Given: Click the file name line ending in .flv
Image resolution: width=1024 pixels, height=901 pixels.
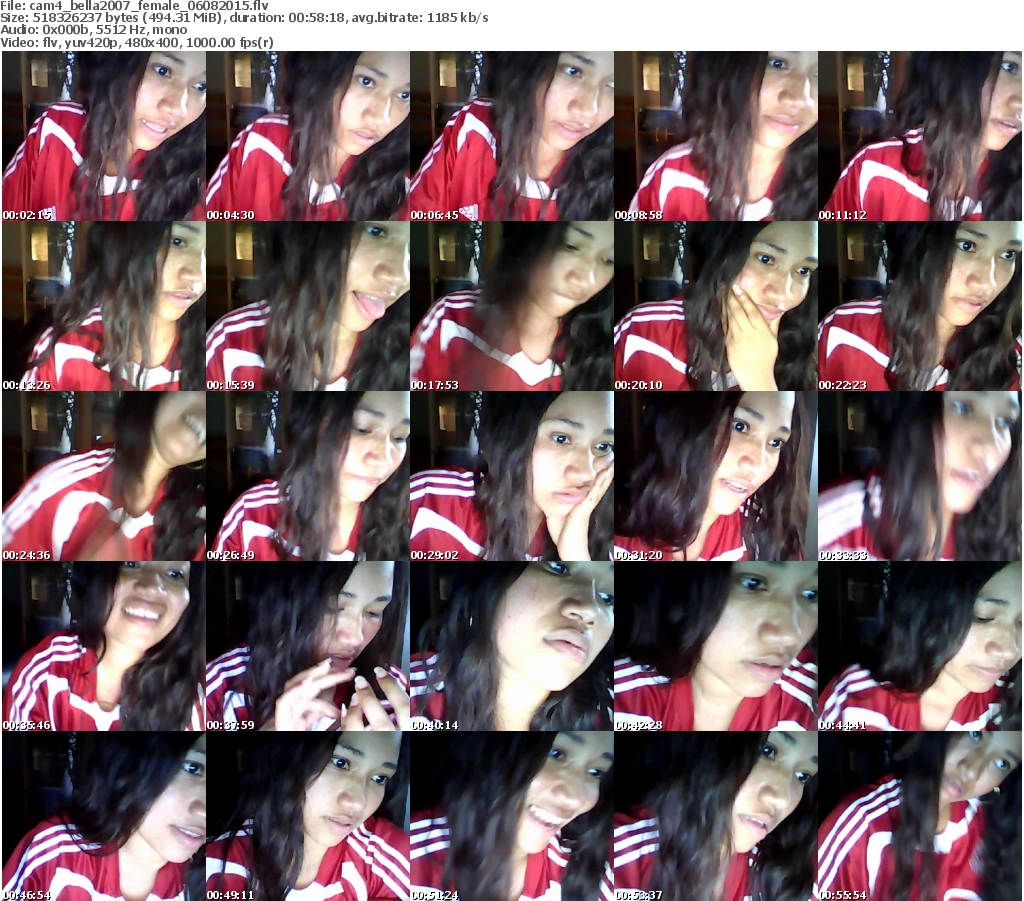Looking at the screenshot, I should coord(135,6).
